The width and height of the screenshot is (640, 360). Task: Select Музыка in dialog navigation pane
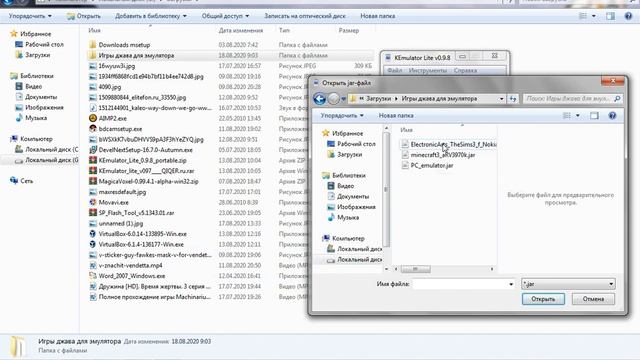[x=343, y=218]
